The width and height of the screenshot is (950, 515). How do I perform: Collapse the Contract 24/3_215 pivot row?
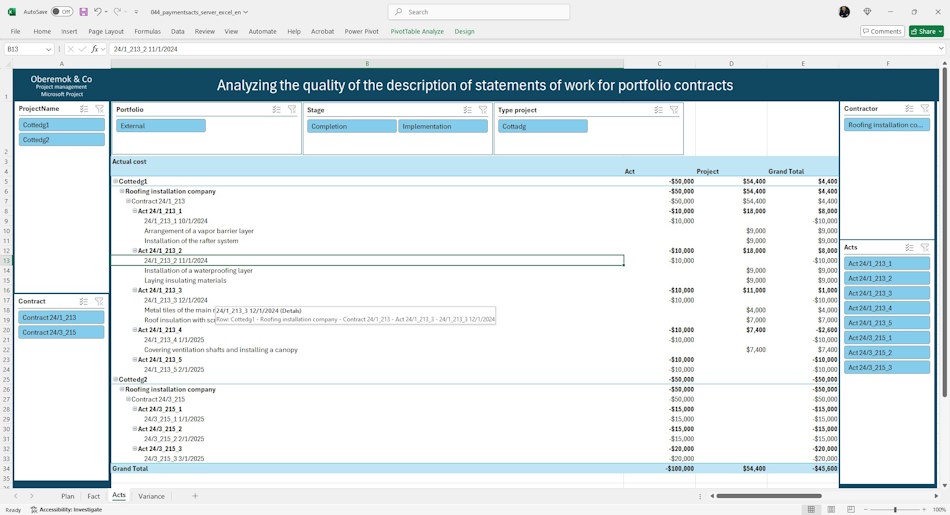coord(128,399)
